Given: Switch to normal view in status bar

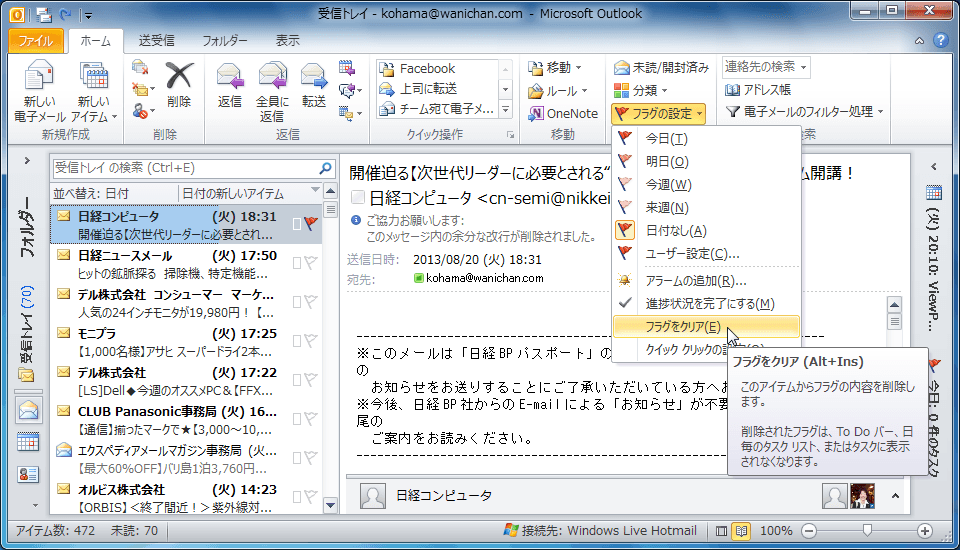Looking at the screenshot, I should pos(722,531).
